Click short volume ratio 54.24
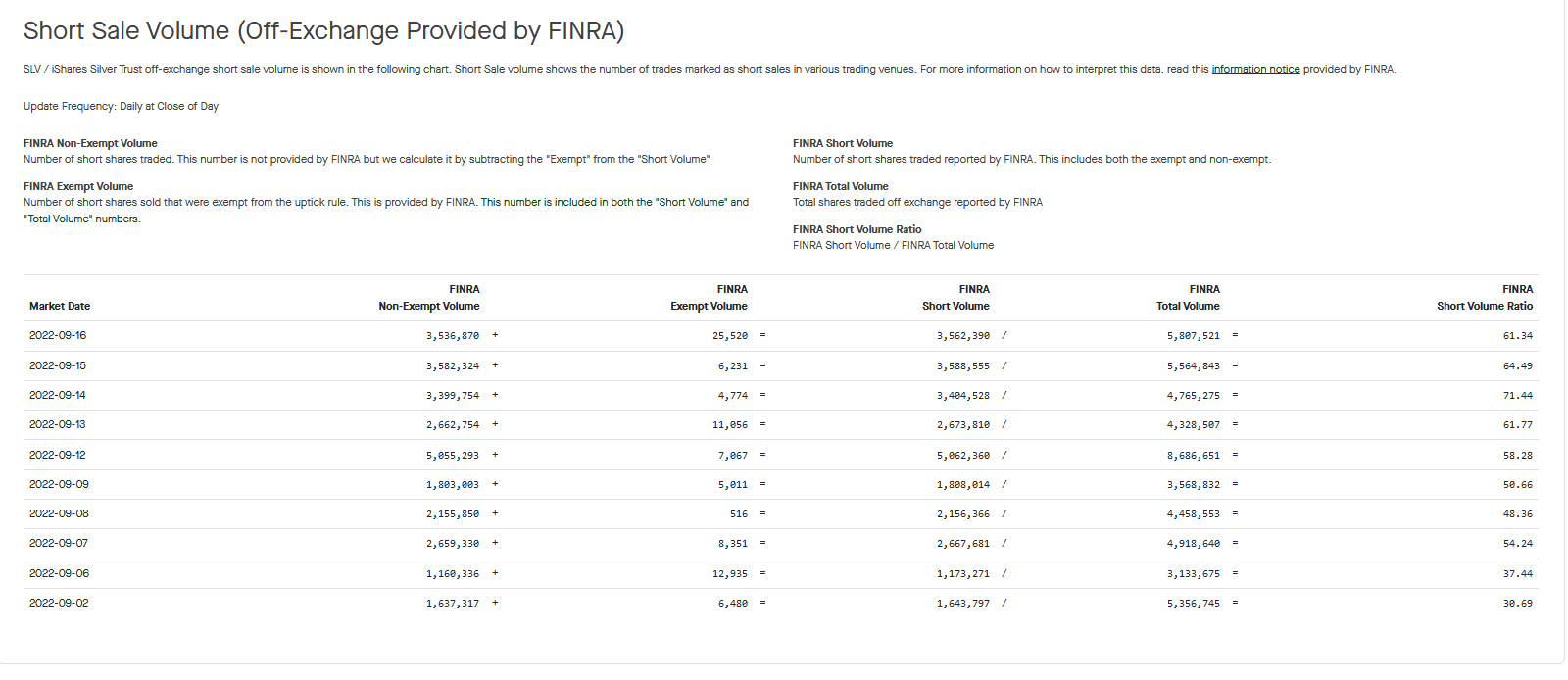Image resolution: width=1568 pixels, height=680 pixels. [x=1518, y=544]
